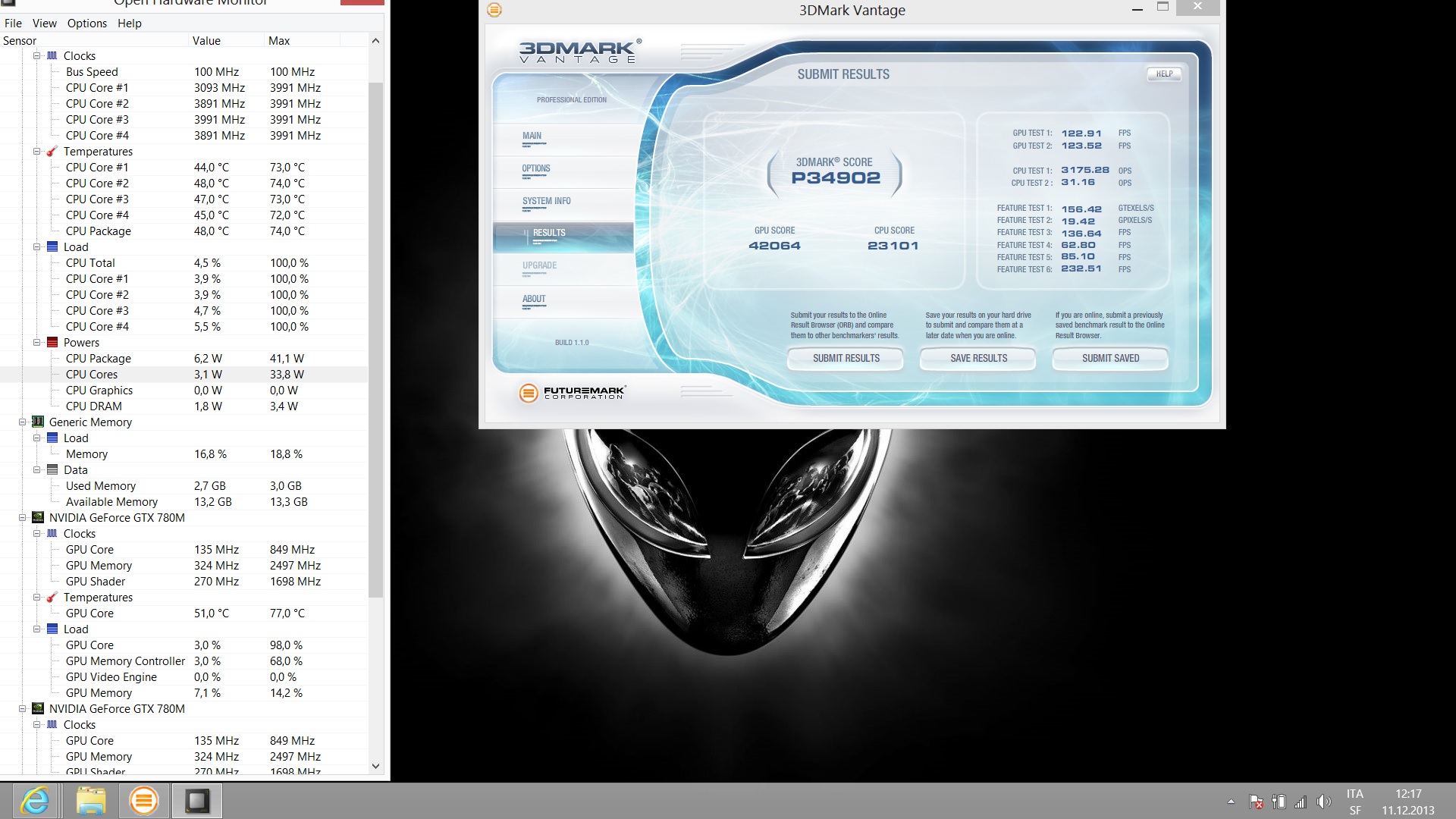
Task: Click the second NVIDIA GPU card icon
Action: point(38,709)
